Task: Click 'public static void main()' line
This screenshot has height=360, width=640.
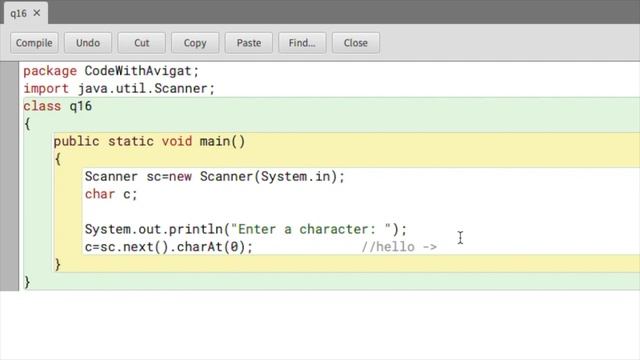Action: coord(149,142)
